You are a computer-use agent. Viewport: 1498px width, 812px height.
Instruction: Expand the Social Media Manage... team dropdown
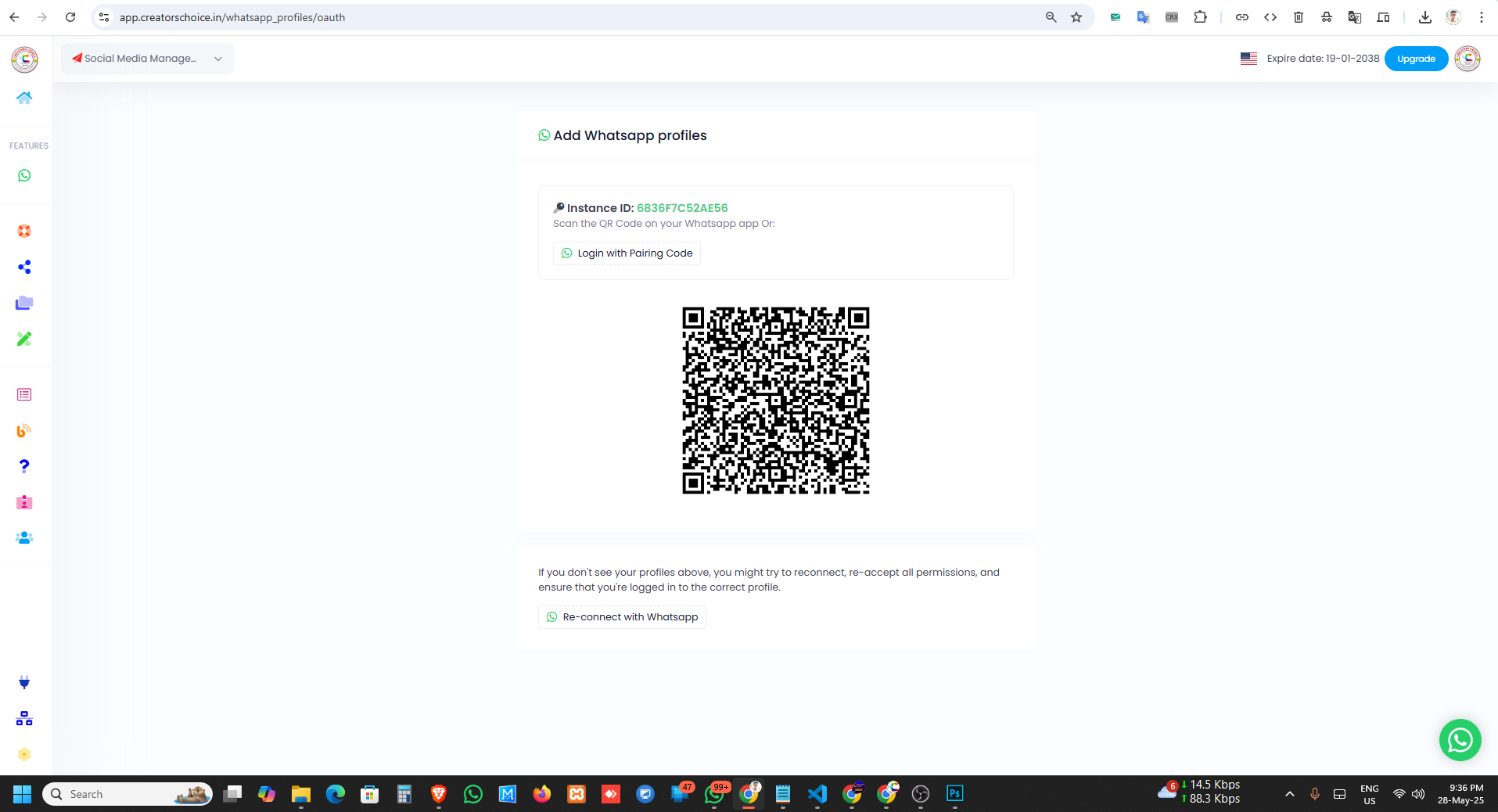coord(148,59)
